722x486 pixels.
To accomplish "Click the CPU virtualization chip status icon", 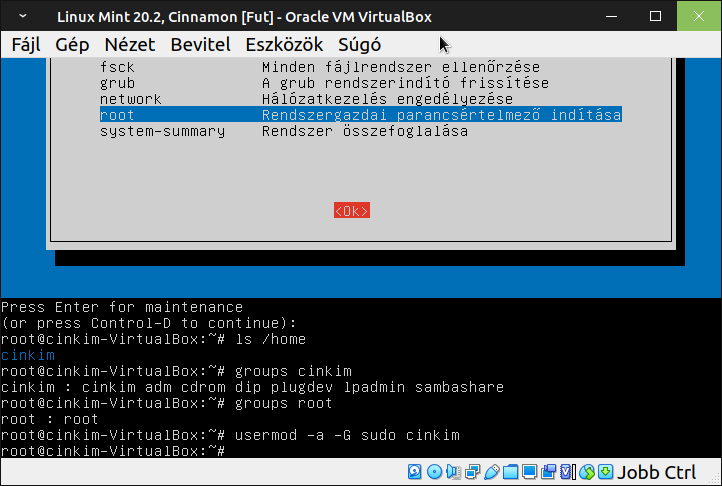I will click(x=567, y=472).
